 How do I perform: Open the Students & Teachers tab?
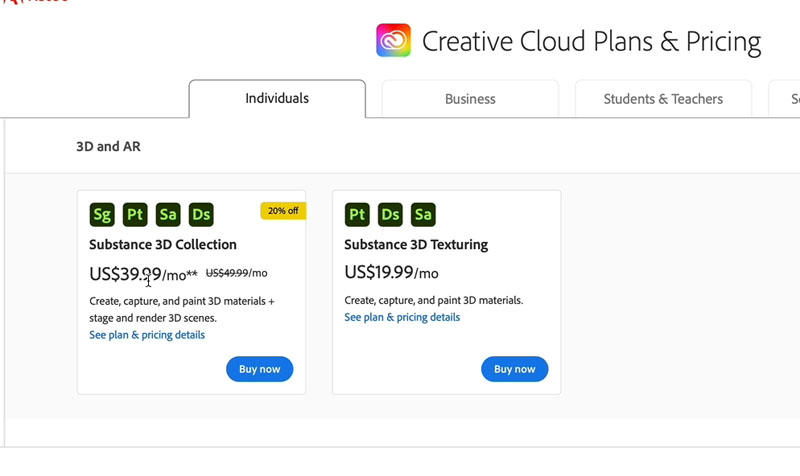663,99
